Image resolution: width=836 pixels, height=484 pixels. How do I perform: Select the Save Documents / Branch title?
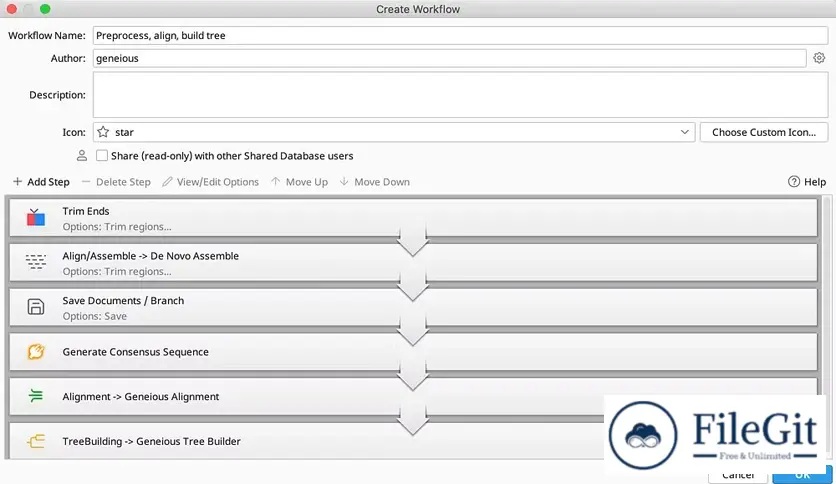coord(123,301)
